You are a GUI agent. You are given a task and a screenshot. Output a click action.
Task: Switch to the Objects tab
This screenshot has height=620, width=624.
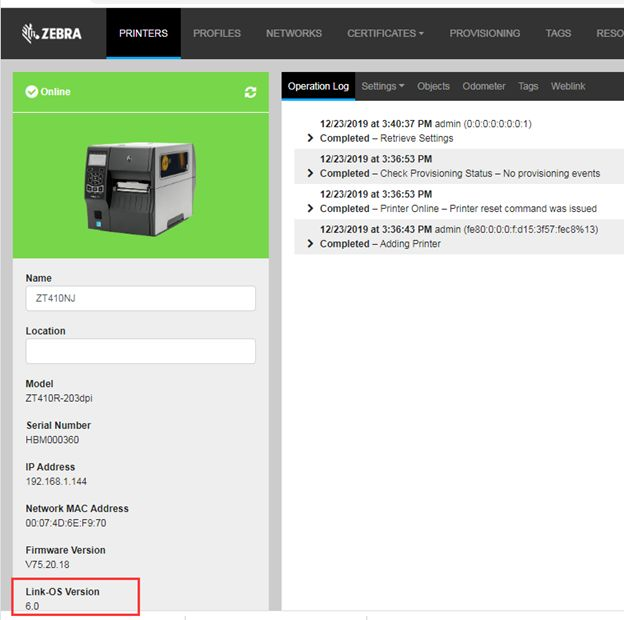(x=433, y=86)
